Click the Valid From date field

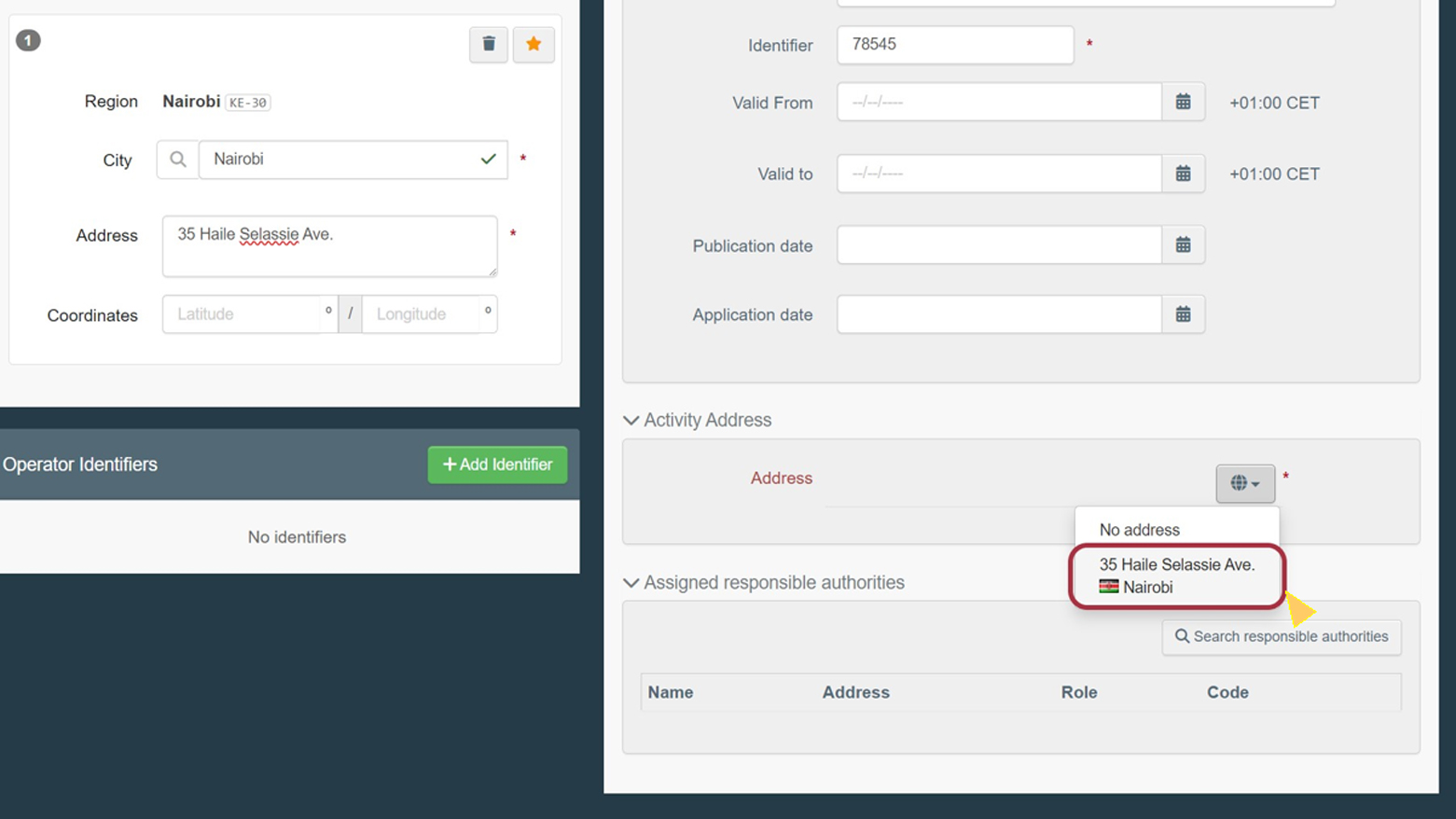[x=999, y=103]
